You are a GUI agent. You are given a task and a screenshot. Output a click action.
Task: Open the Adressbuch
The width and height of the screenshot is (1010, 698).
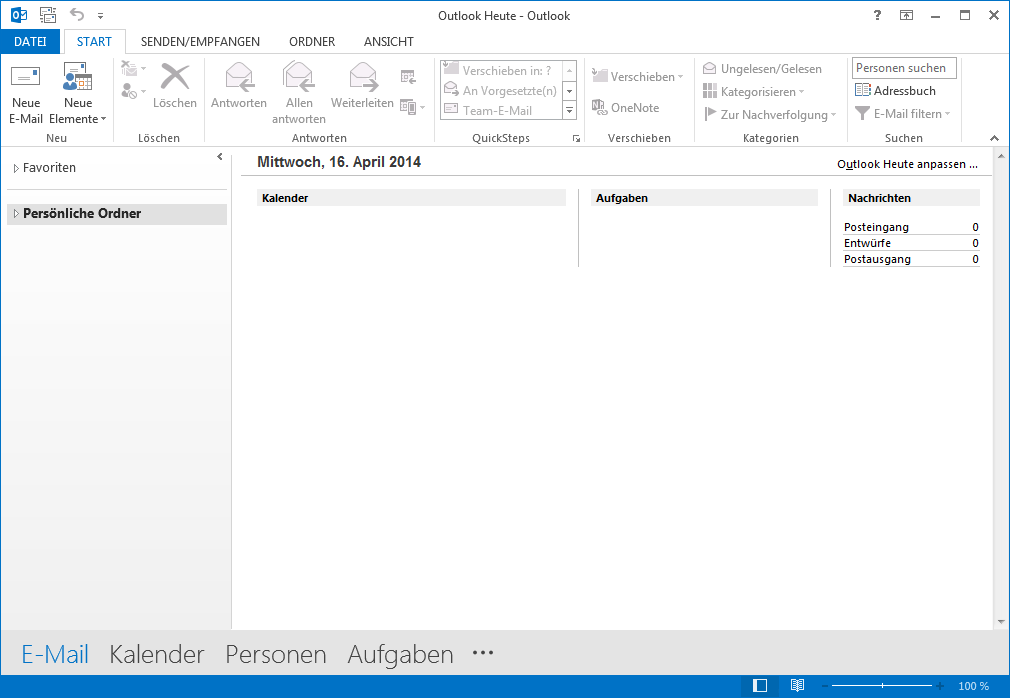895,91
